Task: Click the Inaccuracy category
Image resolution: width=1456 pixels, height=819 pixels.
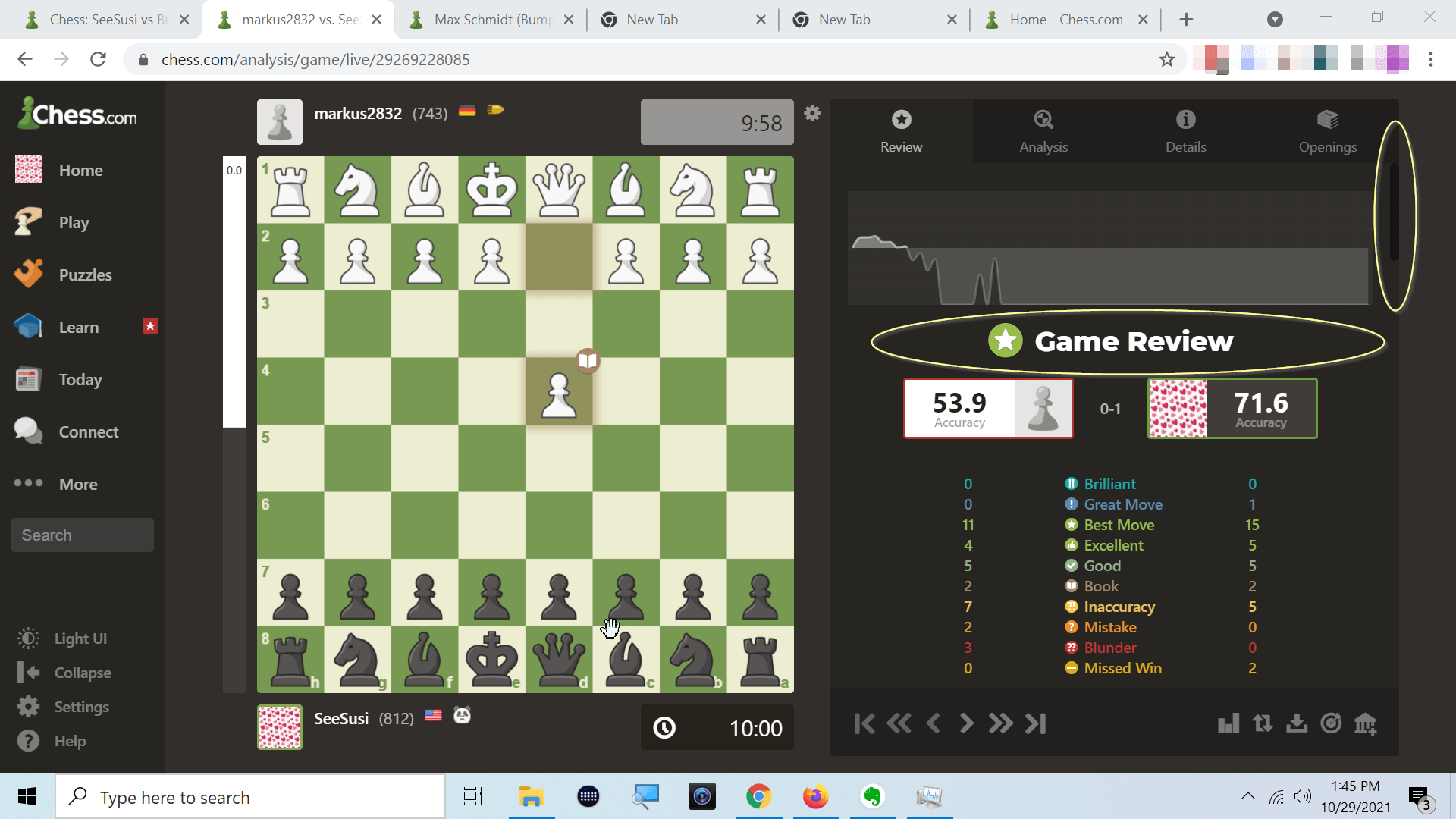Action: 1109,607
